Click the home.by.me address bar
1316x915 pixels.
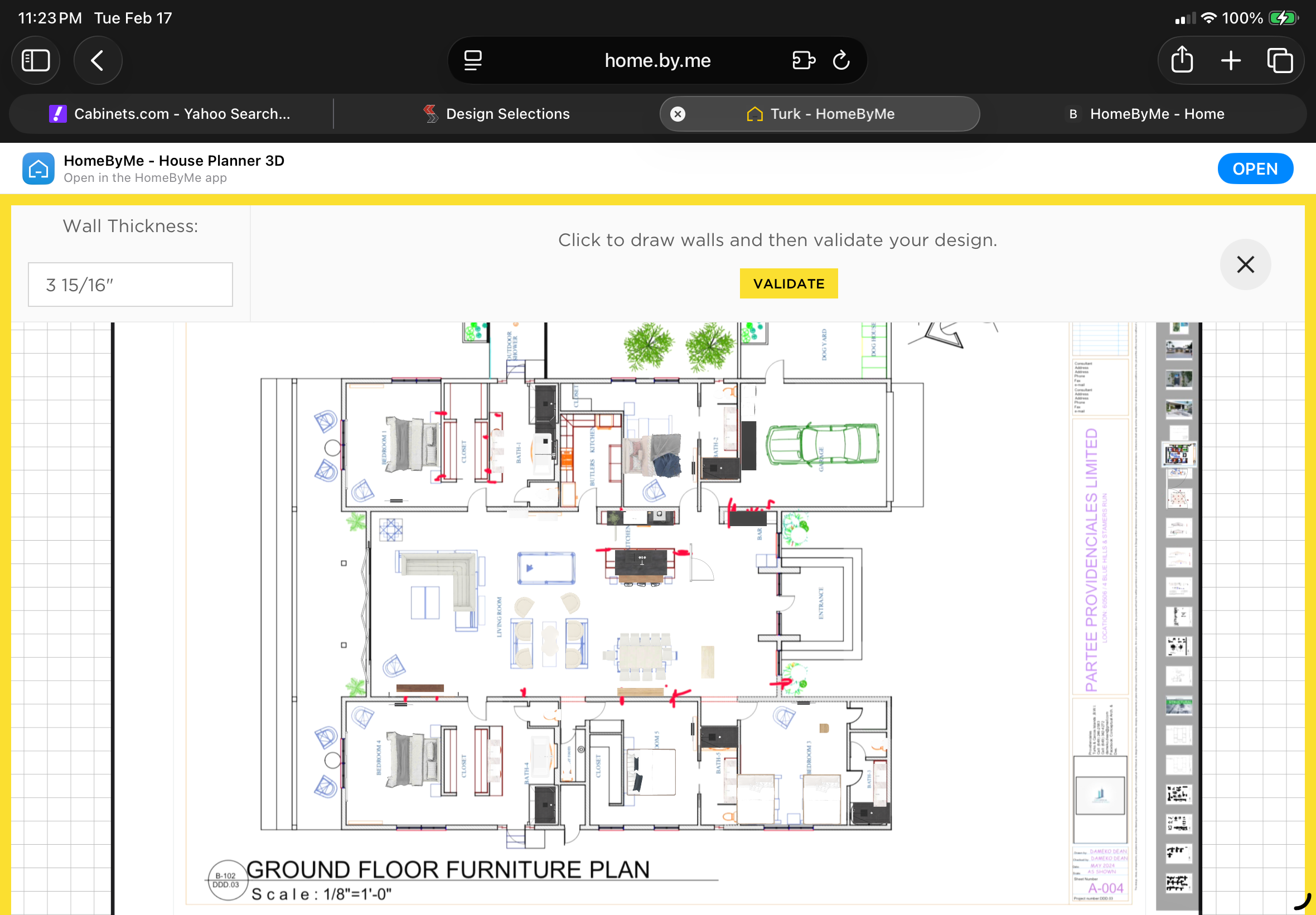click(x=657, y=60)
